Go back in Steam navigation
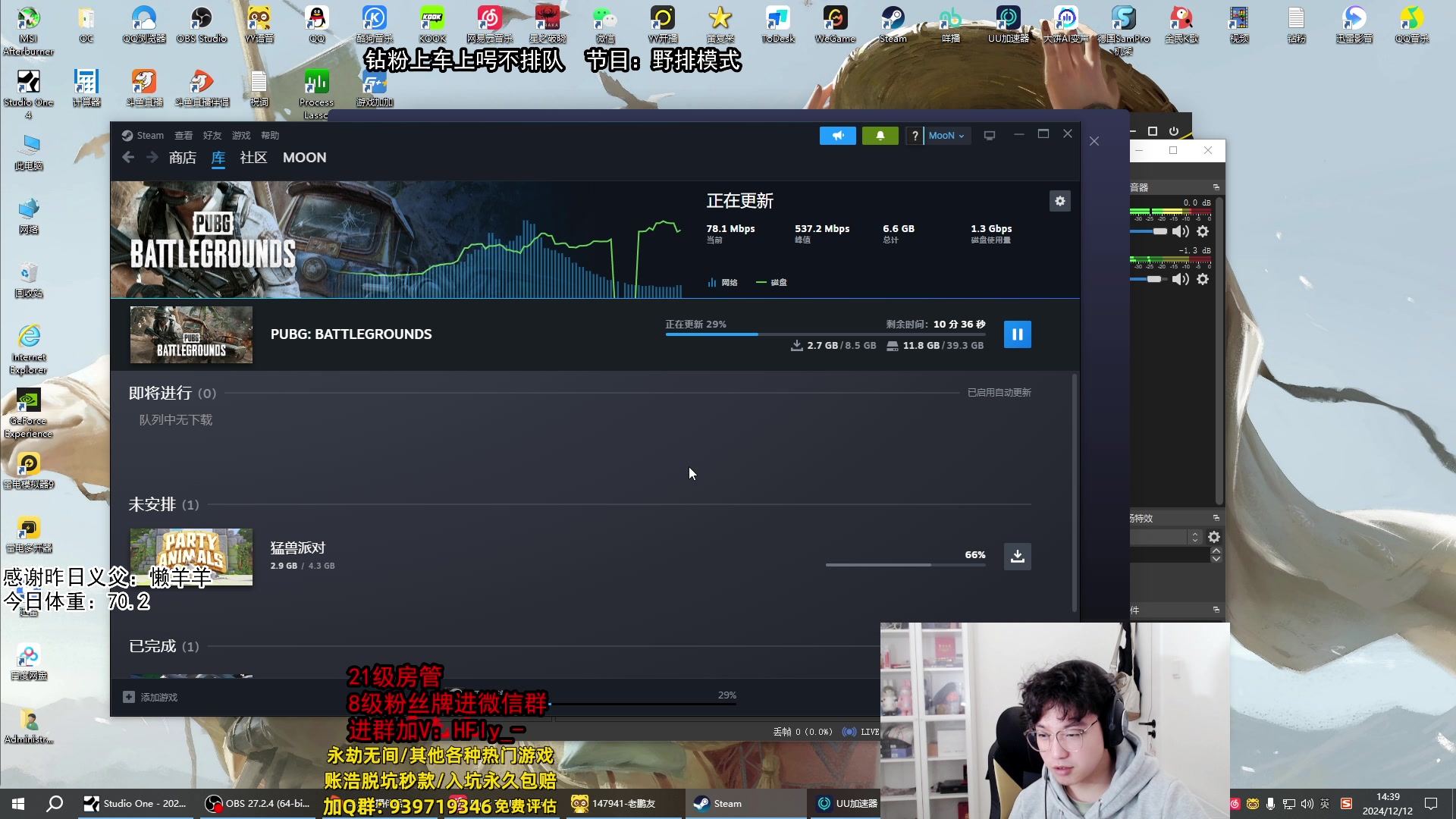Screen dimensions: 1456x819 128,158
